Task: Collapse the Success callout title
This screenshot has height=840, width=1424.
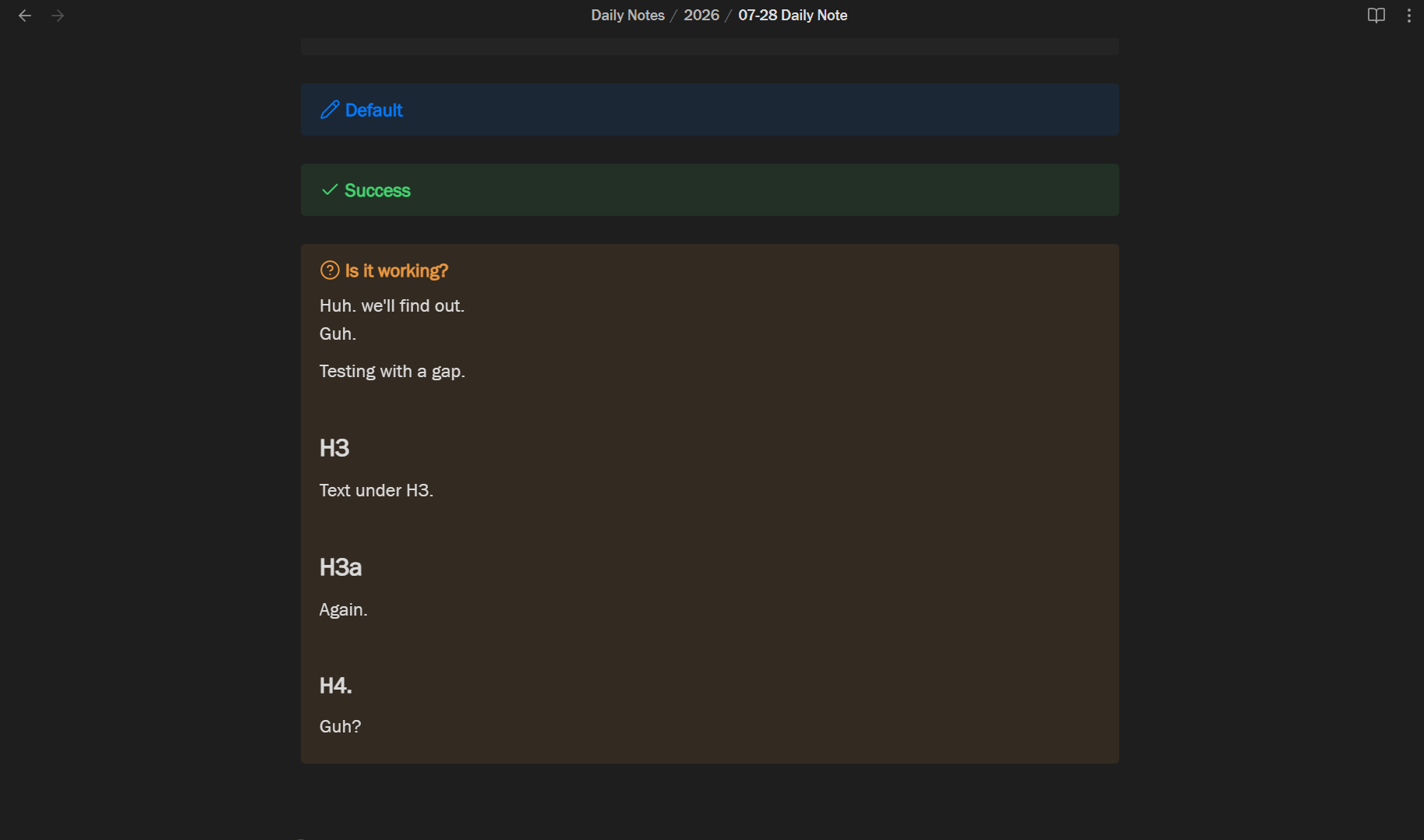Action: (x=377, y=190)
